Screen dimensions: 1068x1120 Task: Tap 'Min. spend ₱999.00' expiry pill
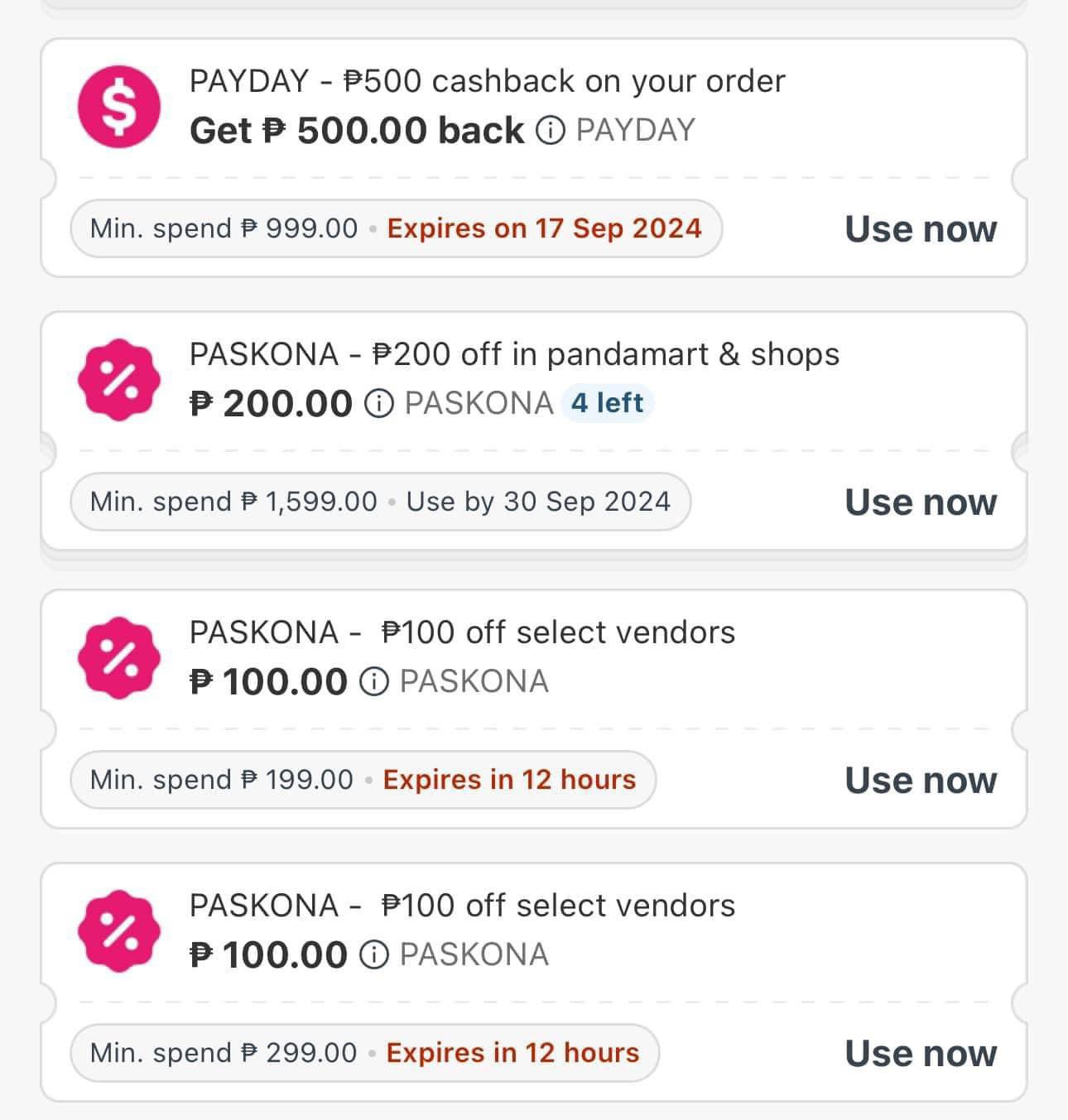(x=396, y=228)
